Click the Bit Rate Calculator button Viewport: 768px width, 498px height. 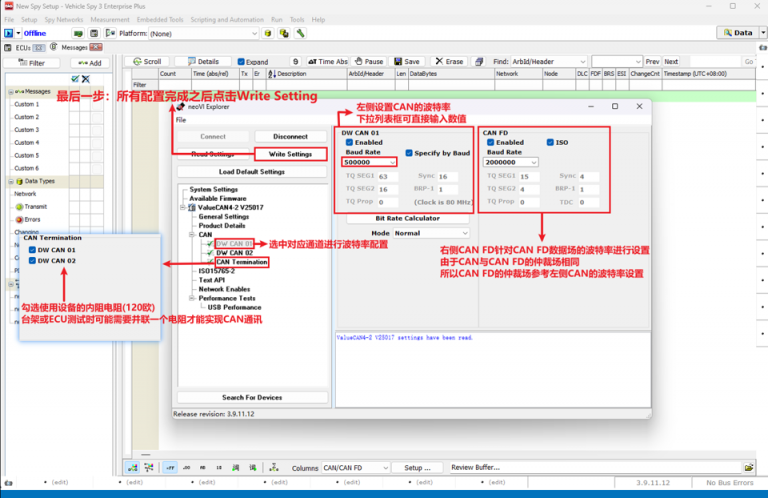(x=407, y=218)
